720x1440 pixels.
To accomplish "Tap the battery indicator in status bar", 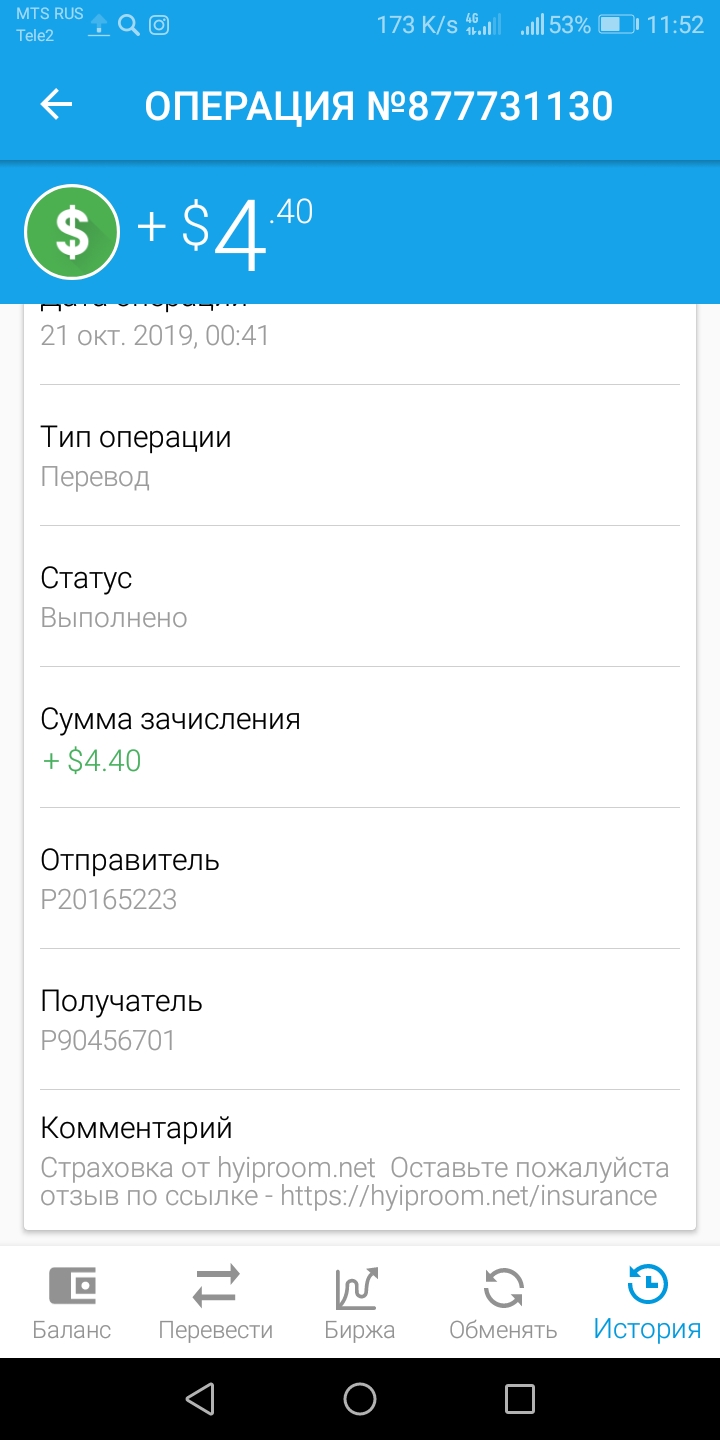I will [x=617, y=25].
